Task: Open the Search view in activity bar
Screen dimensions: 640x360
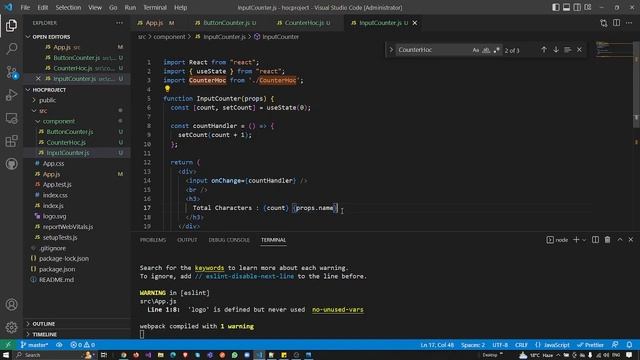Action: point(11,49)
